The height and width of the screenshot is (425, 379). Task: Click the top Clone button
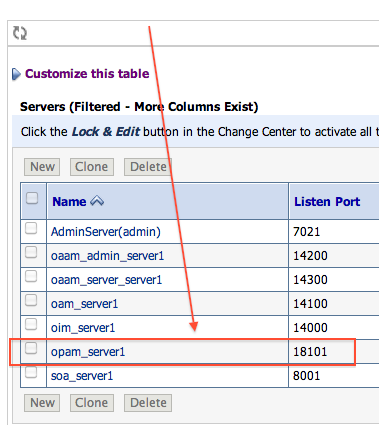[92, 167]
